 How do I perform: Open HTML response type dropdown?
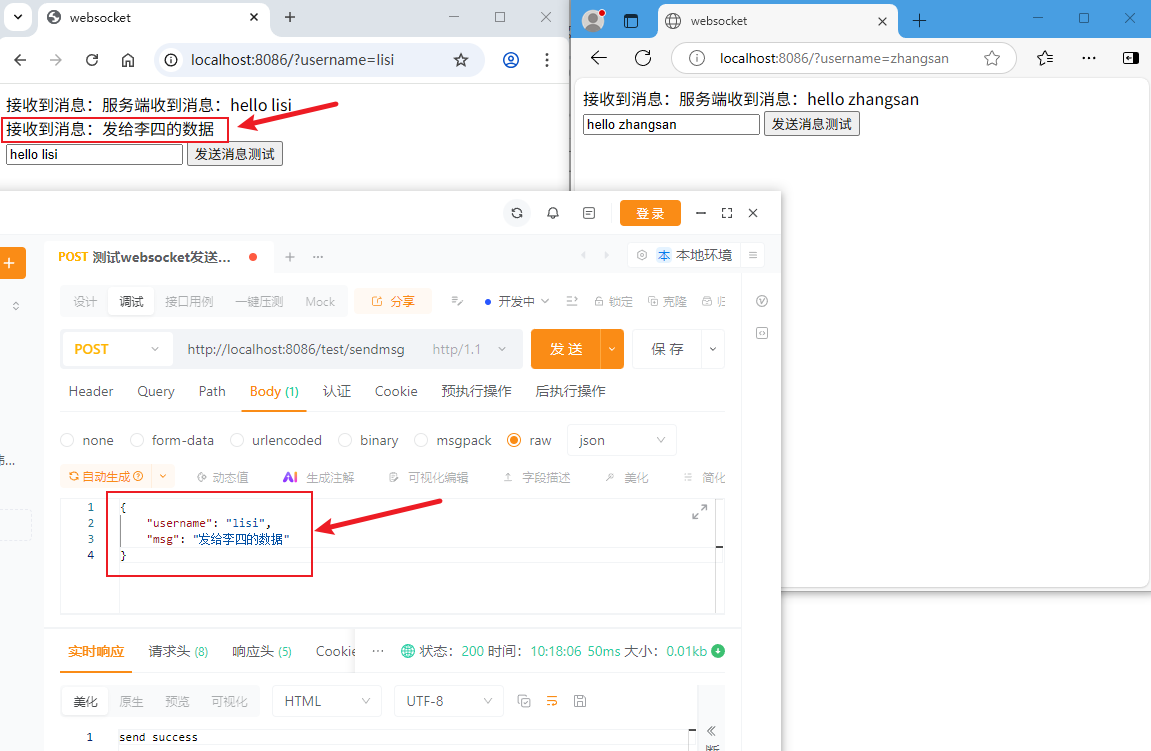pos(327,701)
